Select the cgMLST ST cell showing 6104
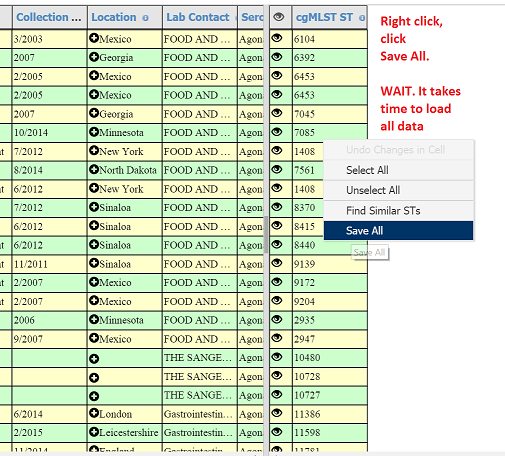 330,39
